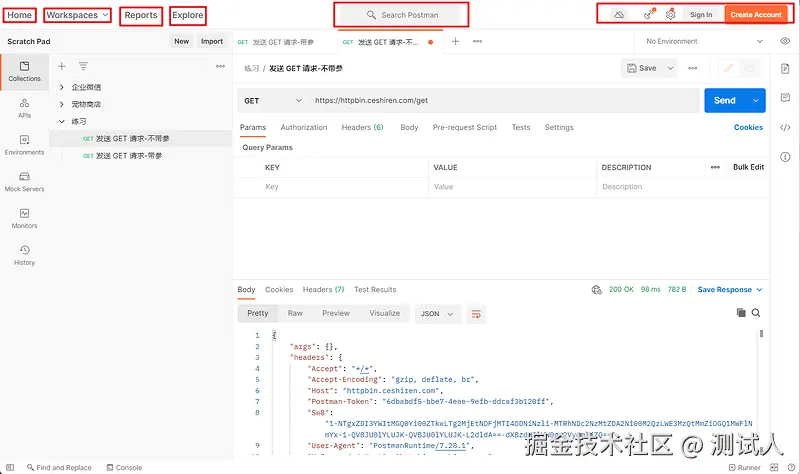Toggle the wrap lines icon in response
The height and width of the screenshot is (474, 800).
(x=476, y=314)
